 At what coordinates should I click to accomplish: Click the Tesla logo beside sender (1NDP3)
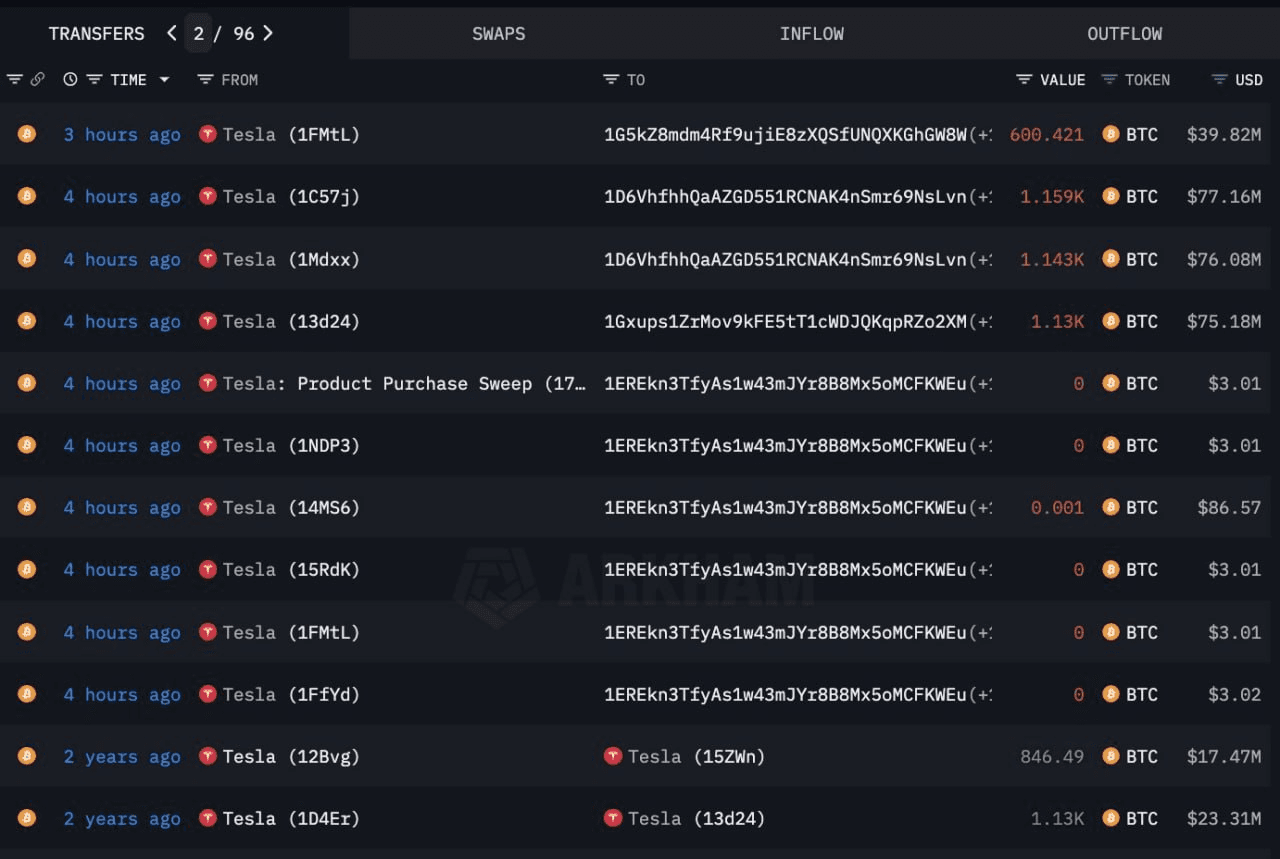208,445
